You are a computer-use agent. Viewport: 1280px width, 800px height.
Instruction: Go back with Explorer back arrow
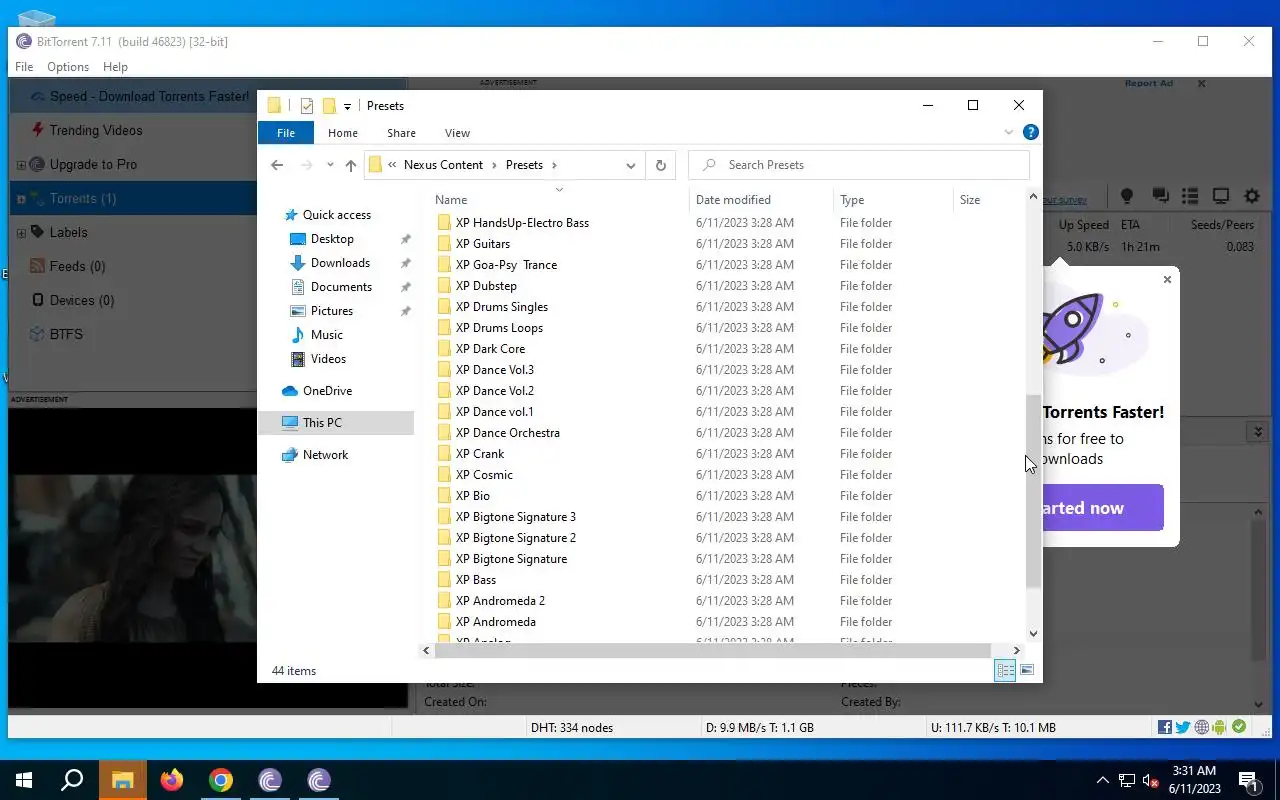[277, 165]
